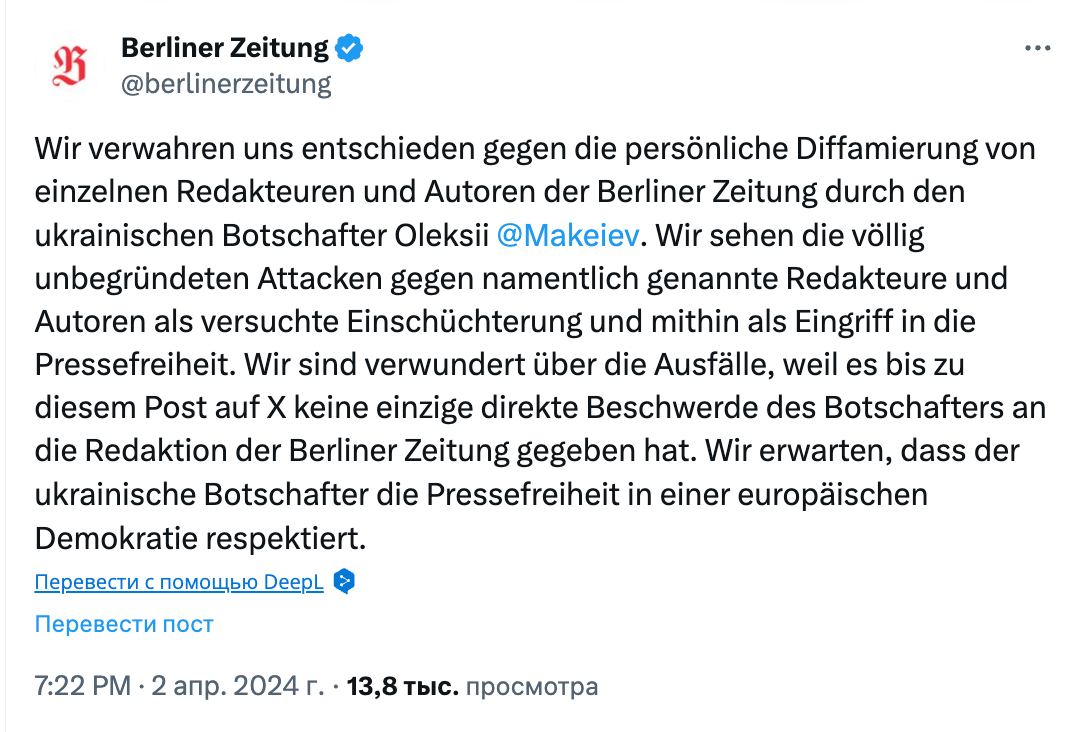Click the 'просмотра' views label
This screenshot has height=732, width=1084.
click(532, 687)
